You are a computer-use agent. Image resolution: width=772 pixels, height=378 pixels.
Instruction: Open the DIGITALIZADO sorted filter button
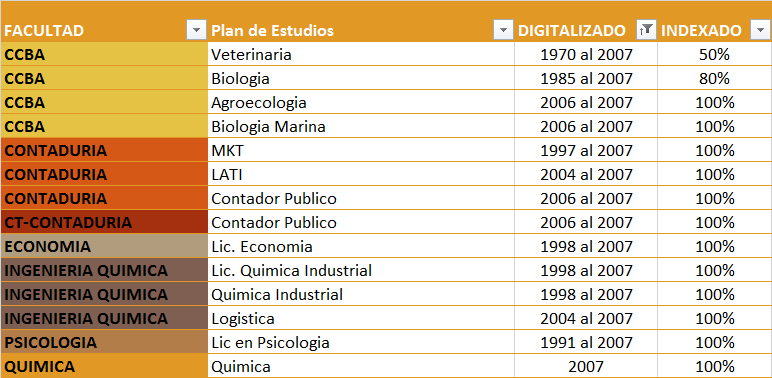click(646, 31)
